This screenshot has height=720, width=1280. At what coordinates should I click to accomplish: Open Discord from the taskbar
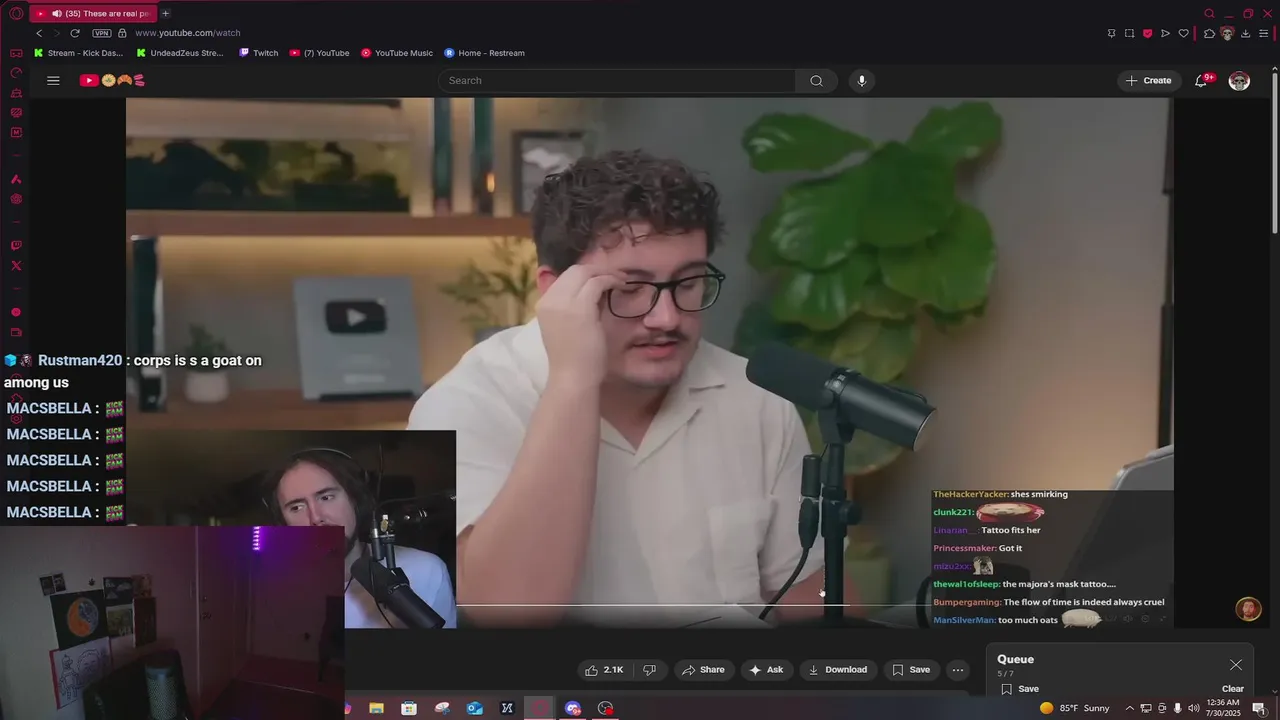[573, 708]
